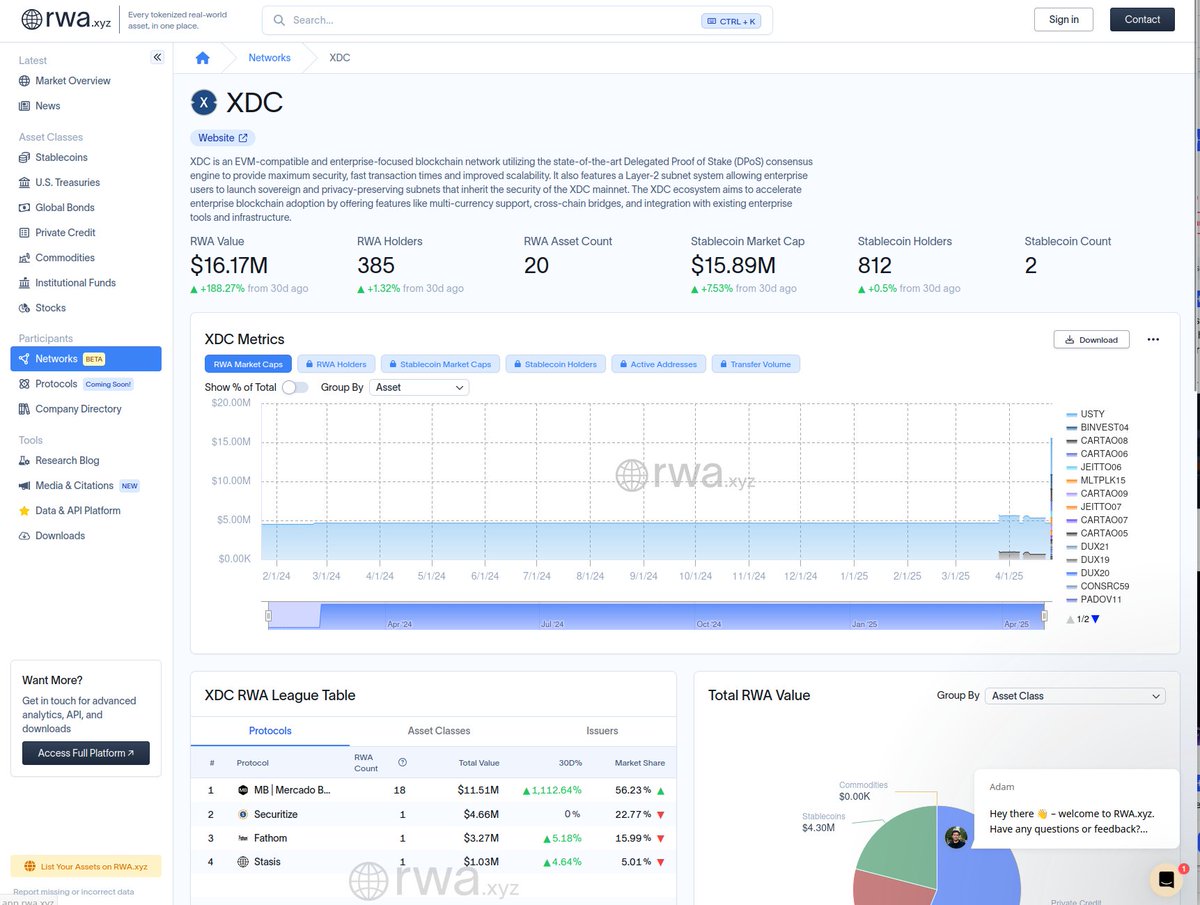Select the Stablecoin Market Caps tab

click(440, 364)
